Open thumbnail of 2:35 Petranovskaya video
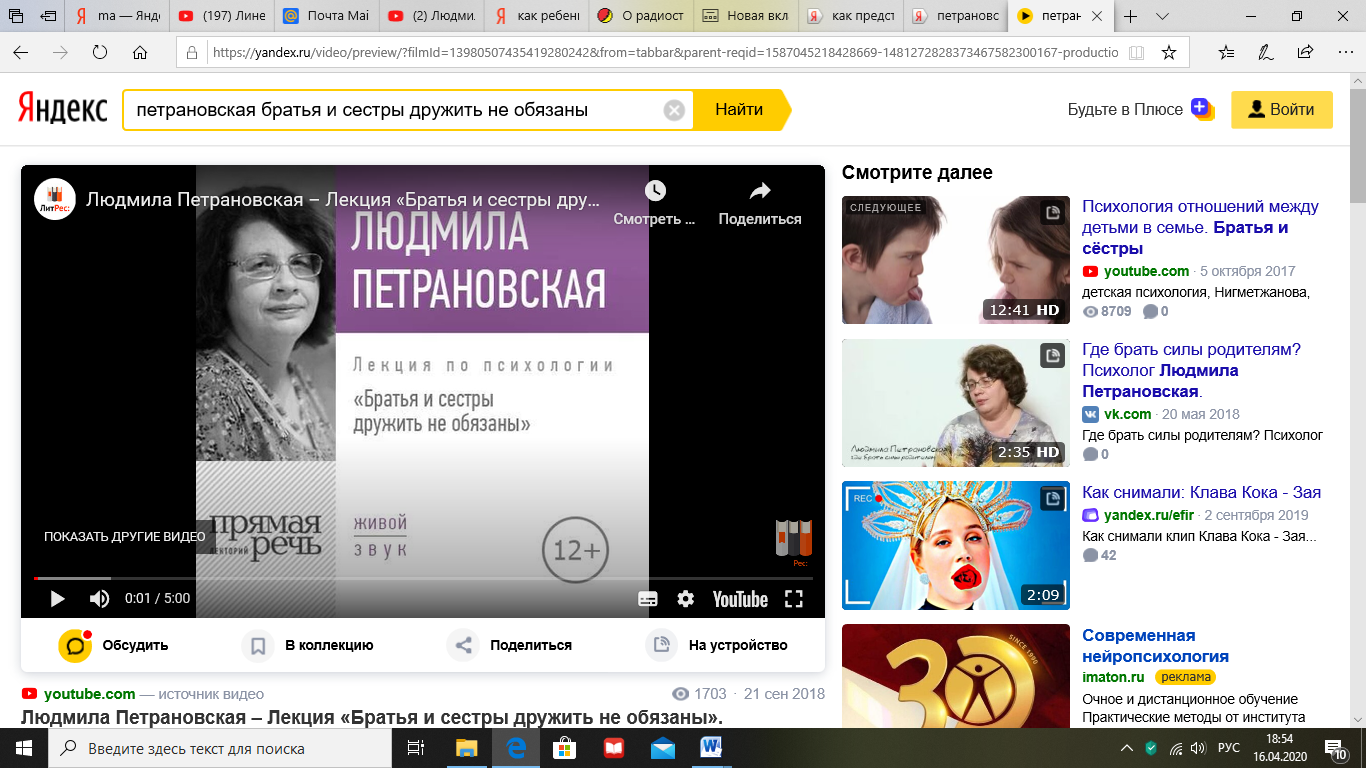 pos(955,403)
